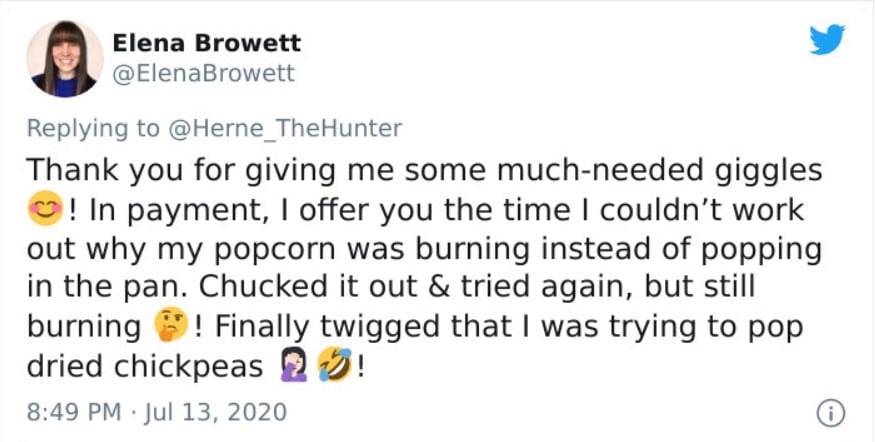Click the facepalm woman emoji
The height and width of the screenshot is (442, 875).
click(292, 366)
